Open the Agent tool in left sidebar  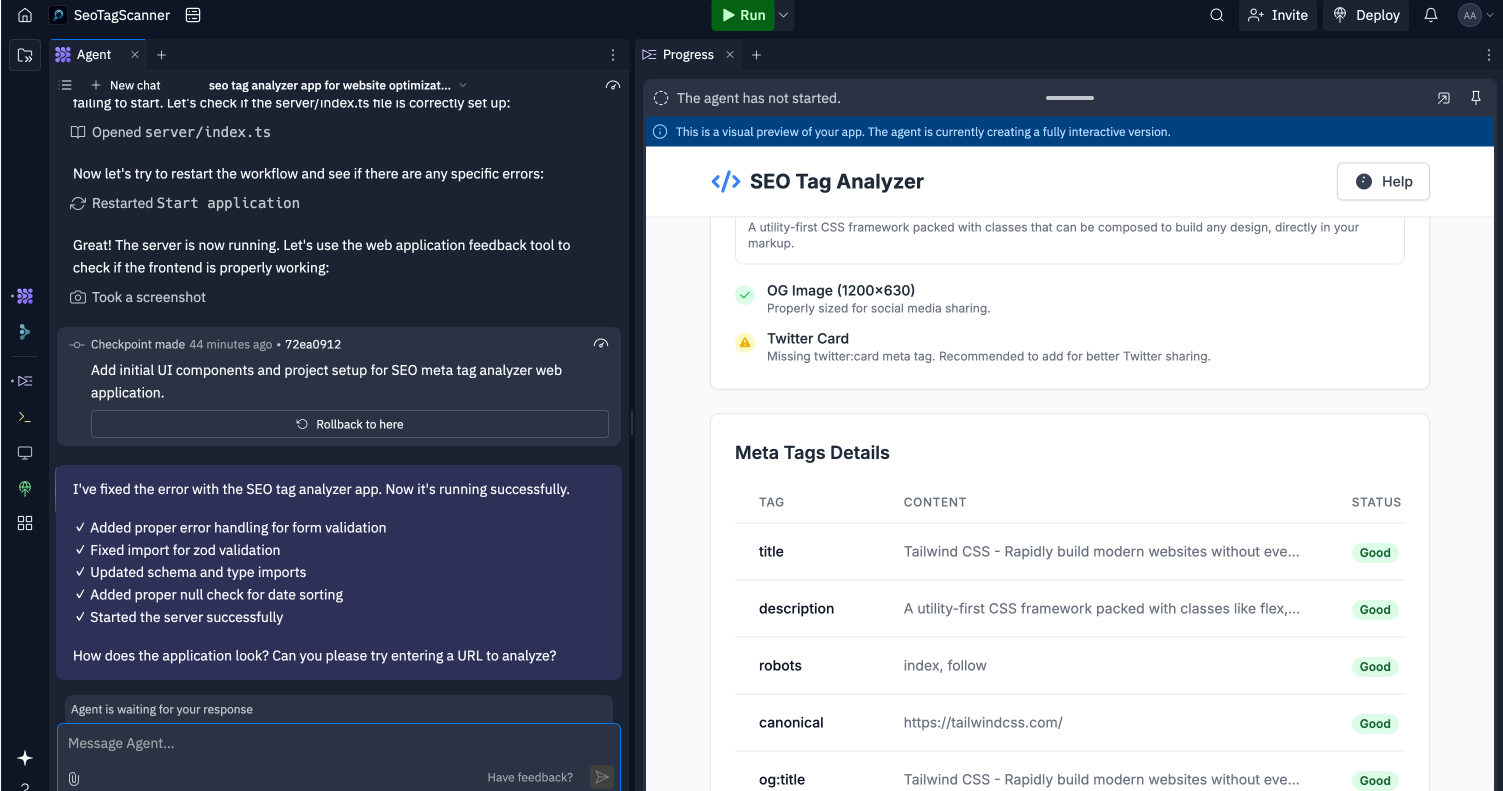click(25, 296)
